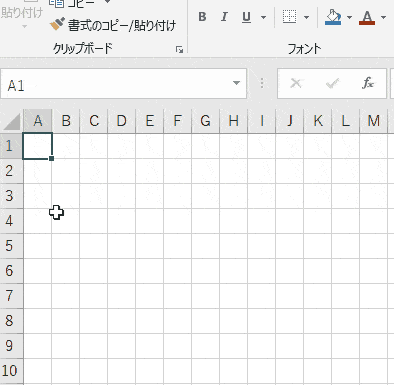Viewport: 394px width, 385px height.
Task: Open borders dropdown arrow
Action: pos(306,17)
